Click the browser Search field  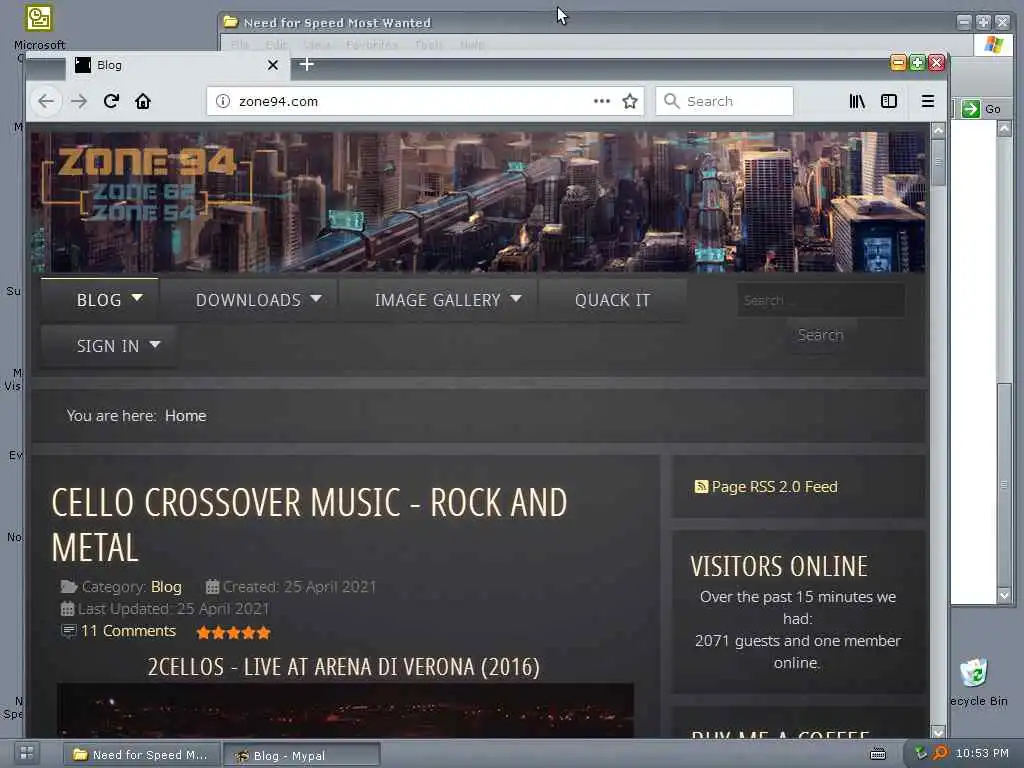tap(724, 101)
